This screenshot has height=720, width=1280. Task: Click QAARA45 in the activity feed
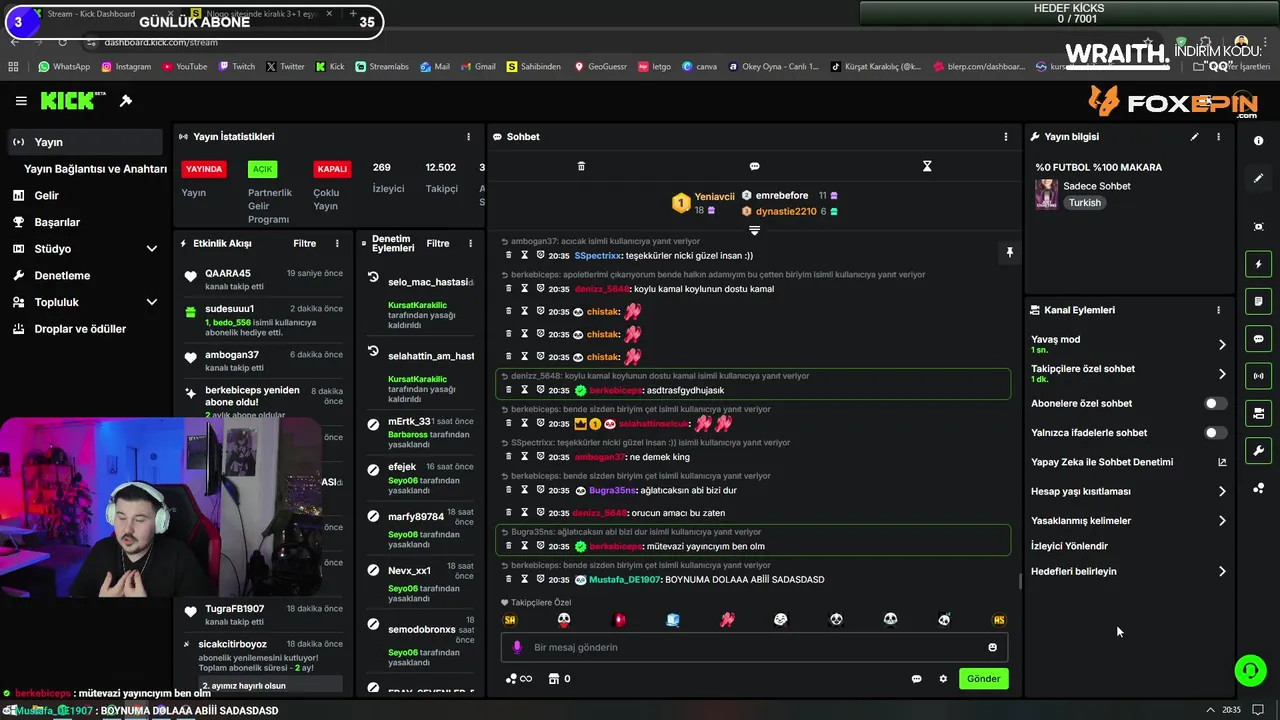(x=228, y=274)
